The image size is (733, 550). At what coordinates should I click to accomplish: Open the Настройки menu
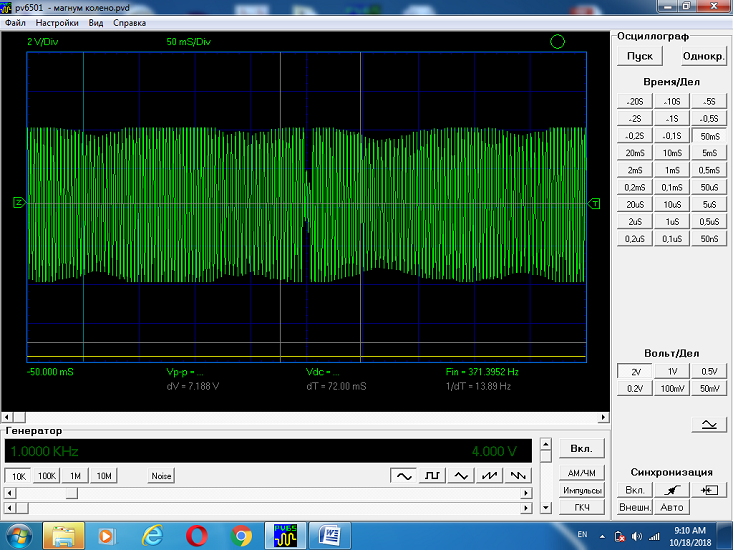57,22
